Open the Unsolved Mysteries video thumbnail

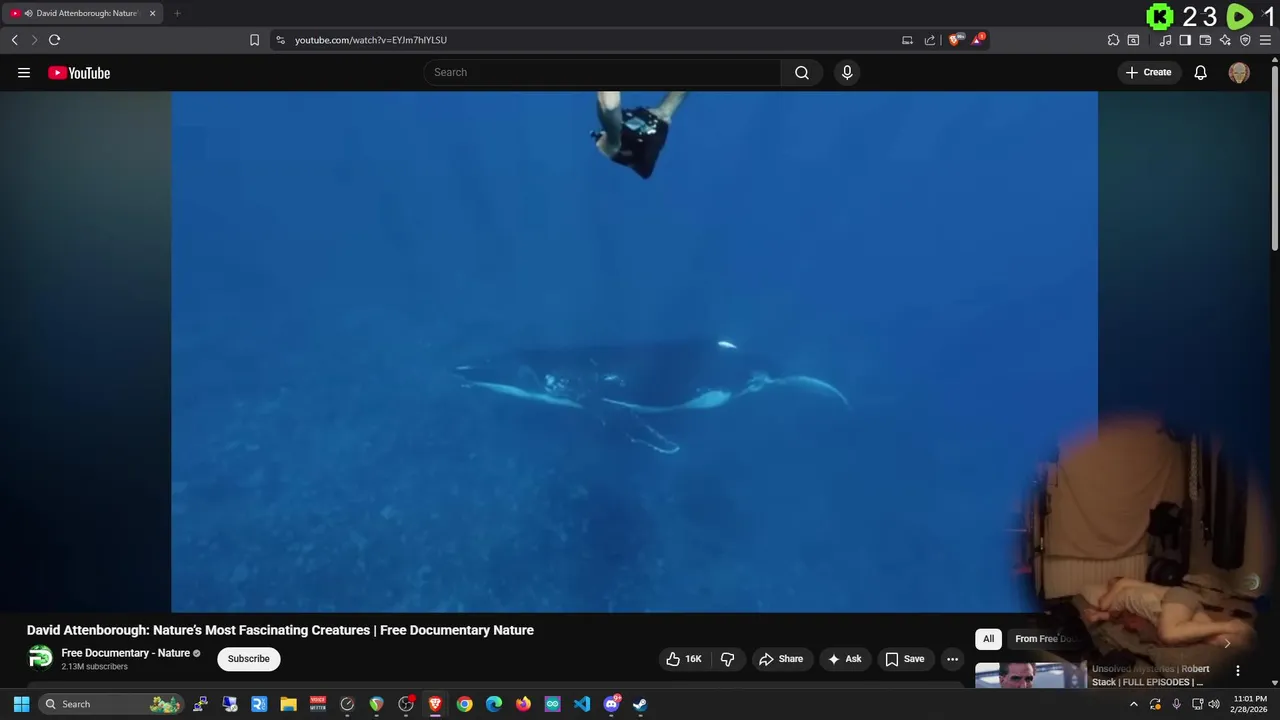point(1030,676)
